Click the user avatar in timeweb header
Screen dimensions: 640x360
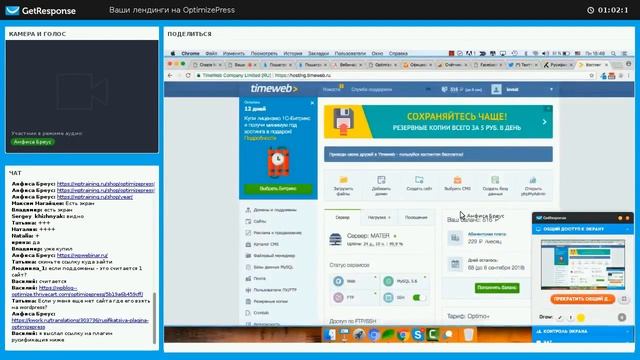(496, 89)
